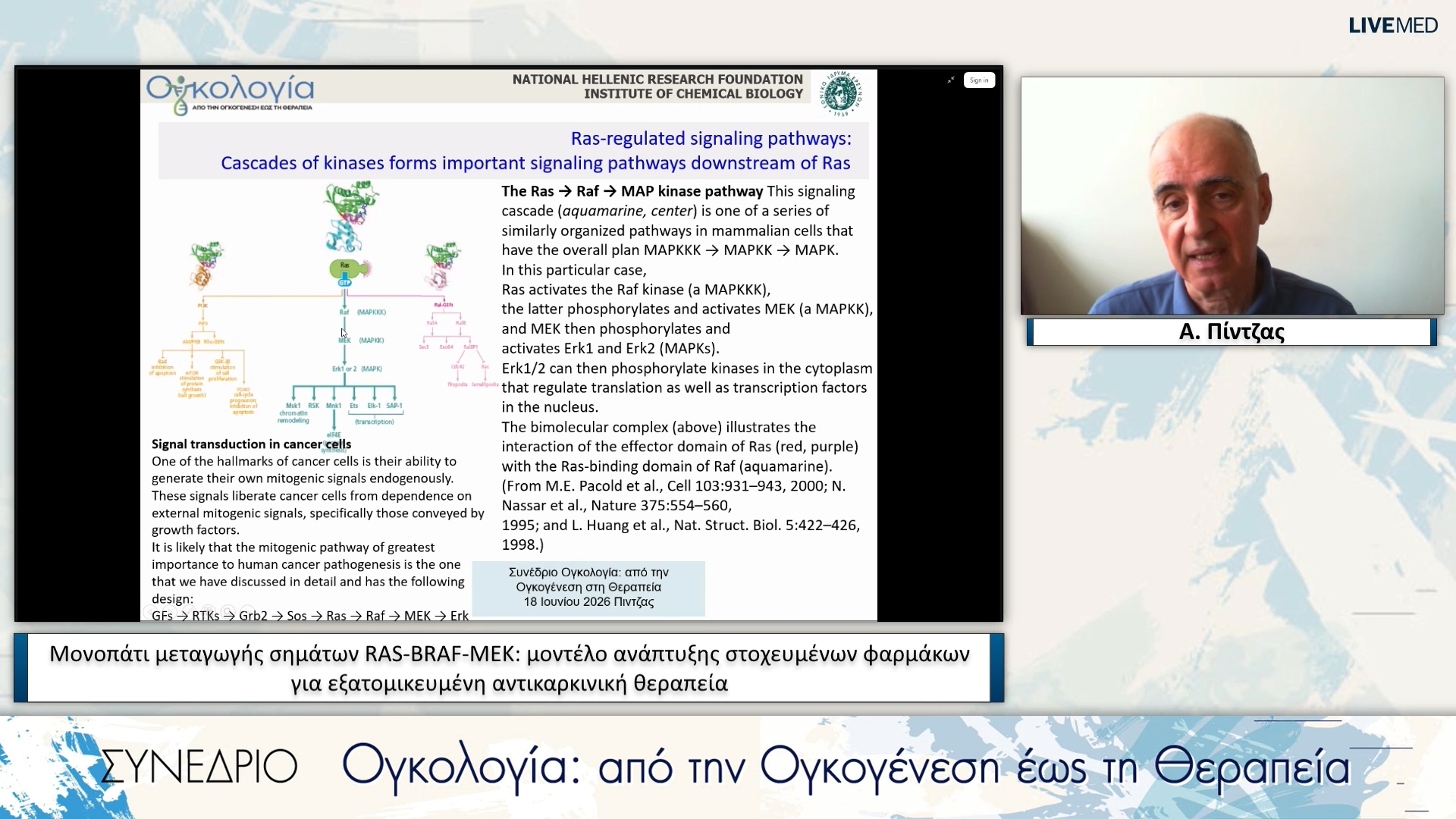Click the Ογκολογία logo on the slide

coord(230,94)
